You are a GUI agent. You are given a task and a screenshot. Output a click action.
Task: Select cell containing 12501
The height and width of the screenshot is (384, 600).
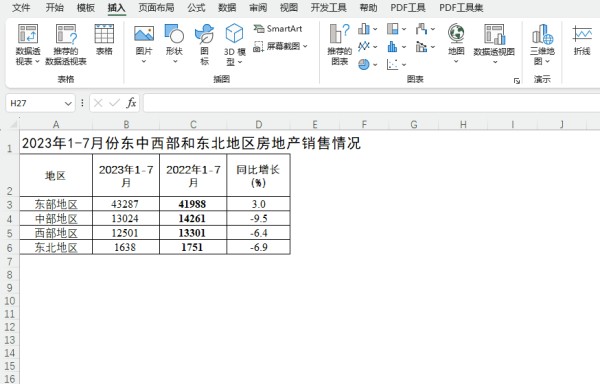126,233
